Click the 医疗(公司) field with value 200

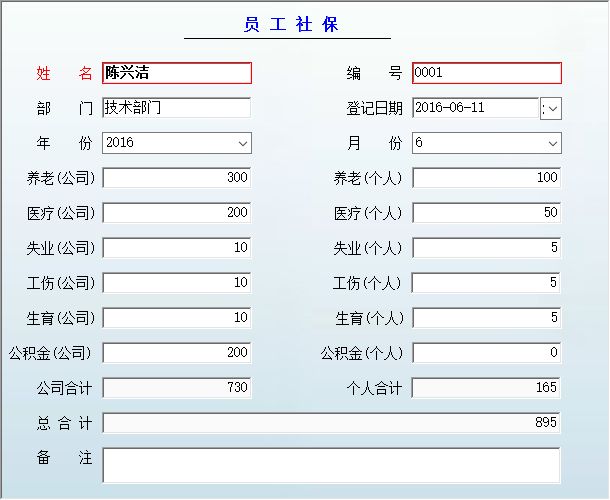pos(177,213)
